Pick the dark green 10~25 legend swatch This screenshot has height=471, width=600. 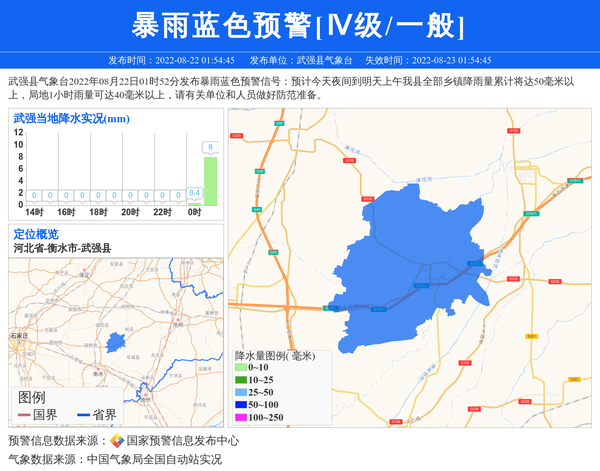click(241, 380)
